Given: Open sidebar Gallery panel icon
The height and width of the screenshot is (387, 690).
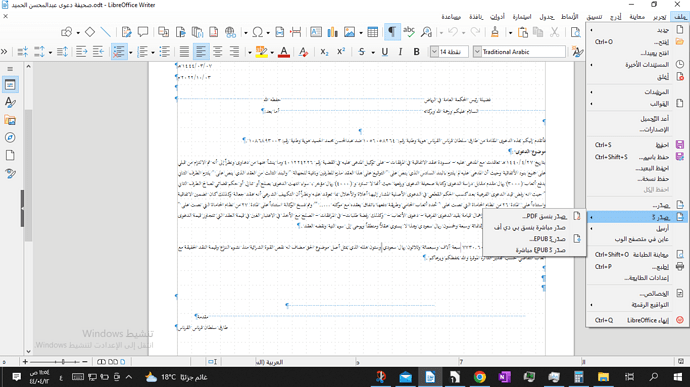Looking at the screenshot, I should 10,120.
